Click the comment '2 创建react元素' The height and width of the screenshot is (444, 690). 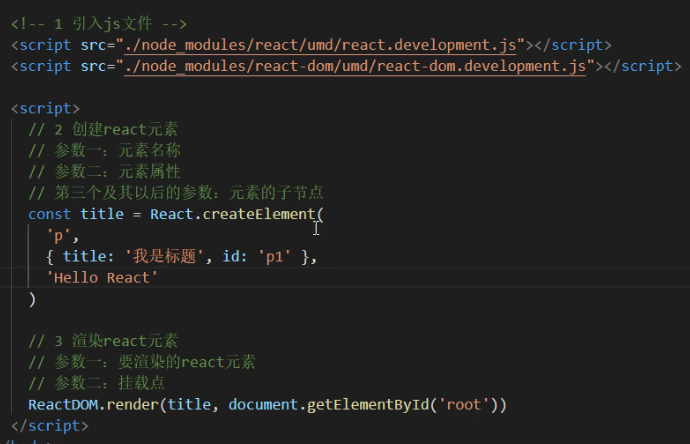point(103,130)
